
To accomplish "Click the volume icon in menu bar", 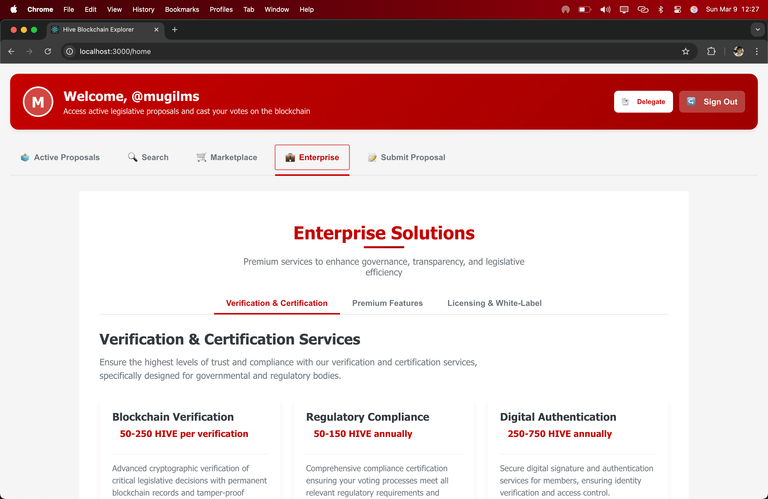I will pos(605,9).
